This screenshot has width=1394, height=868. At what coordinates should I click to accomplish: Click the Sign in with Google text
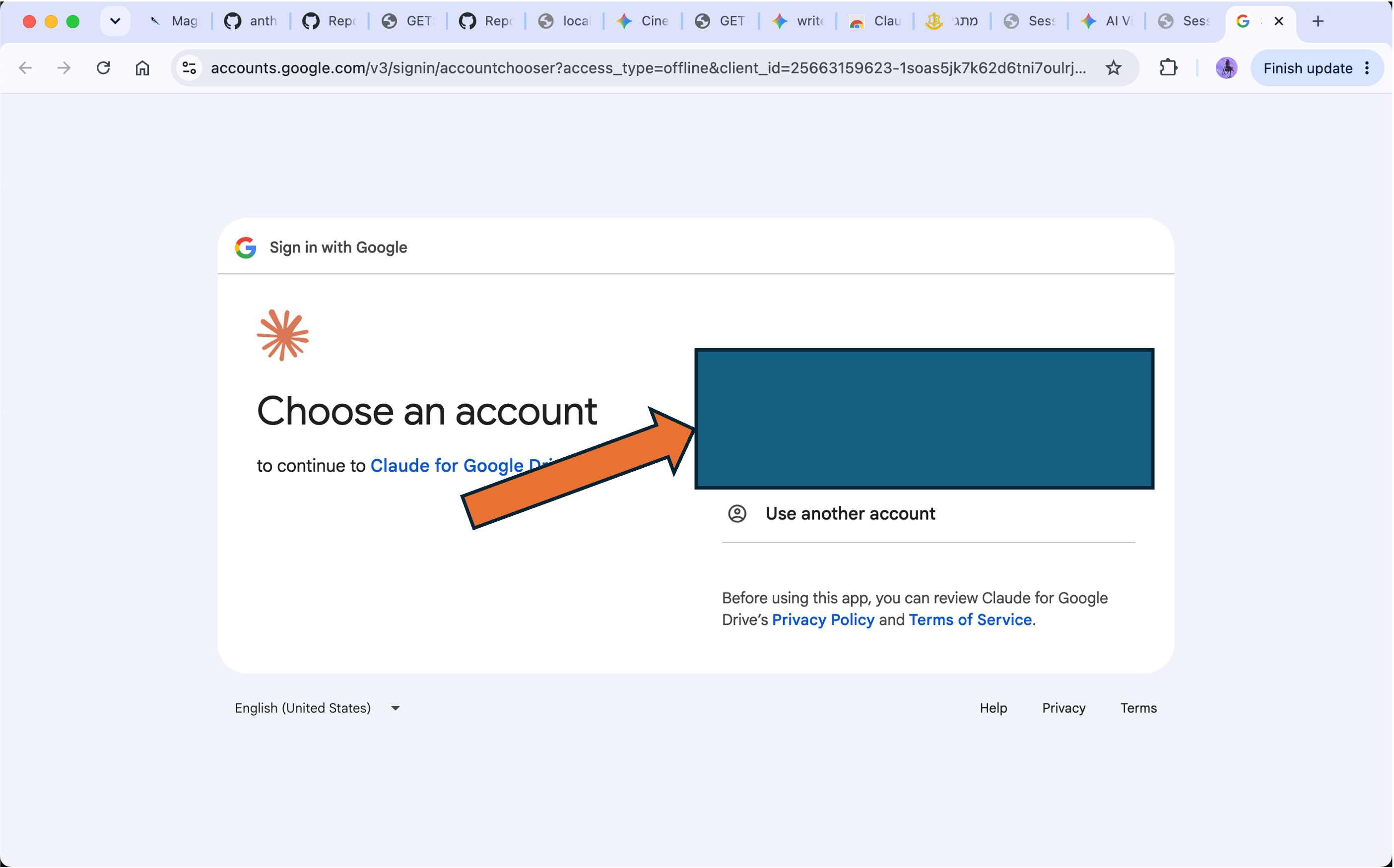tap(338, 248)
